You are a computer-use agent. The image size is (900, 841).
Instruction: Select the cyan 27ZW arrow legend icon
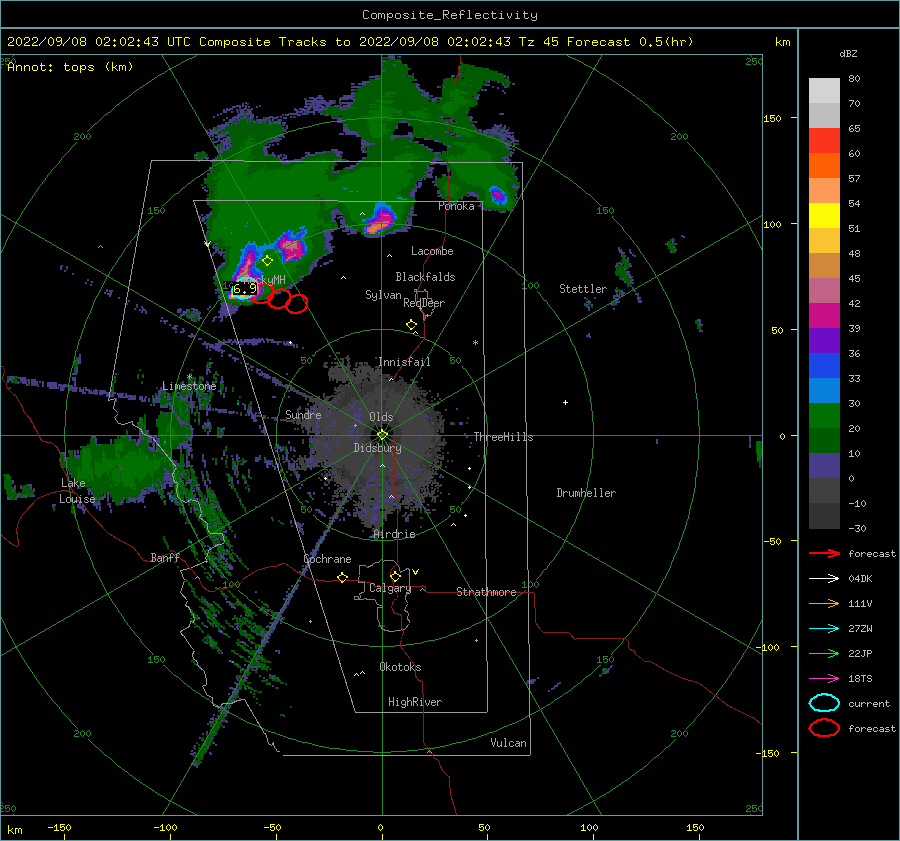824,629
